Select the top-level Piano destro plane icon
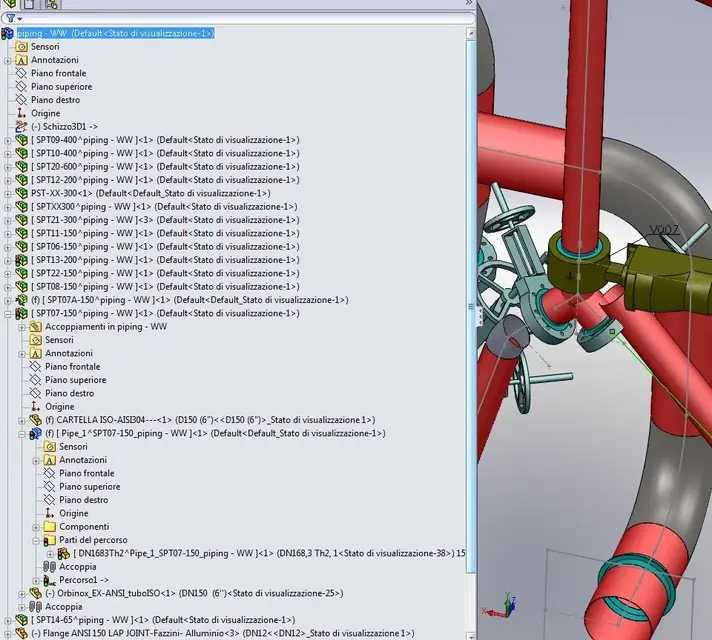This screenshot has height=640, width=712. click(21, 100)
